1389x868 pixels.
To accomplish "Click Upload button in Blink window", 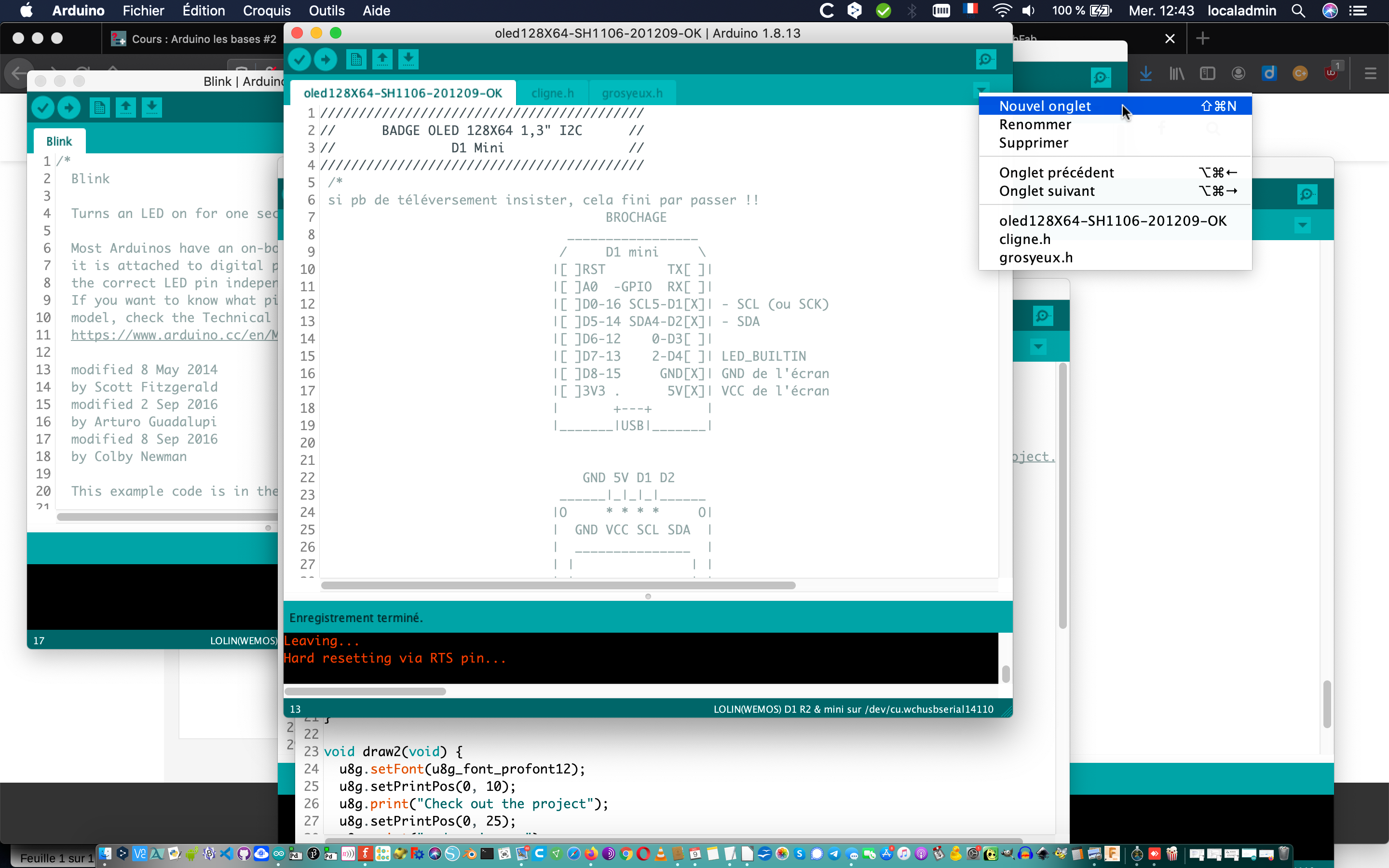I will (69, 108).
